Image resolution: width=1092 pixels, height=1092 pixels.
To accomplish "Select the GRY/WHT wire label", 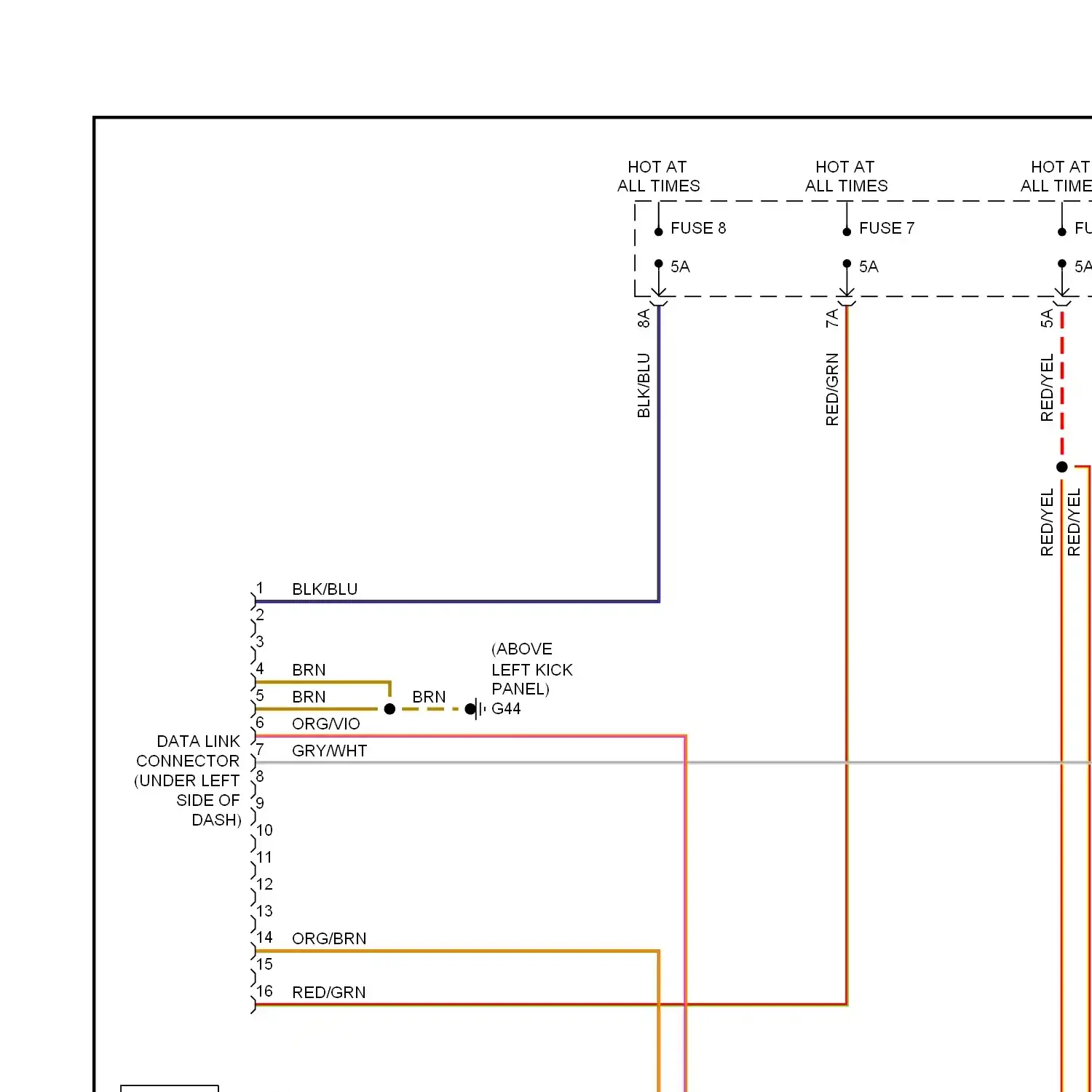I will 329,751.
